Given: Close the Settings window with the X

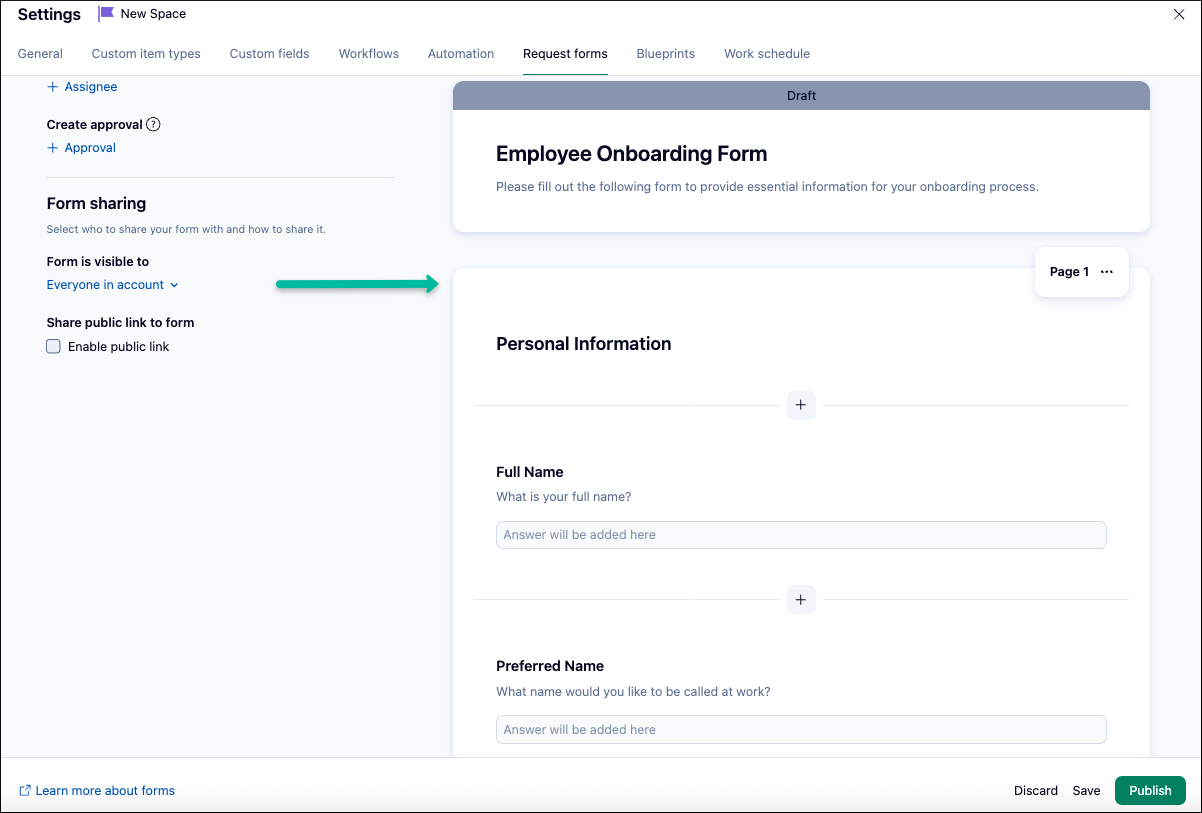Looking at the screenshot, I should pos(1179,14).
